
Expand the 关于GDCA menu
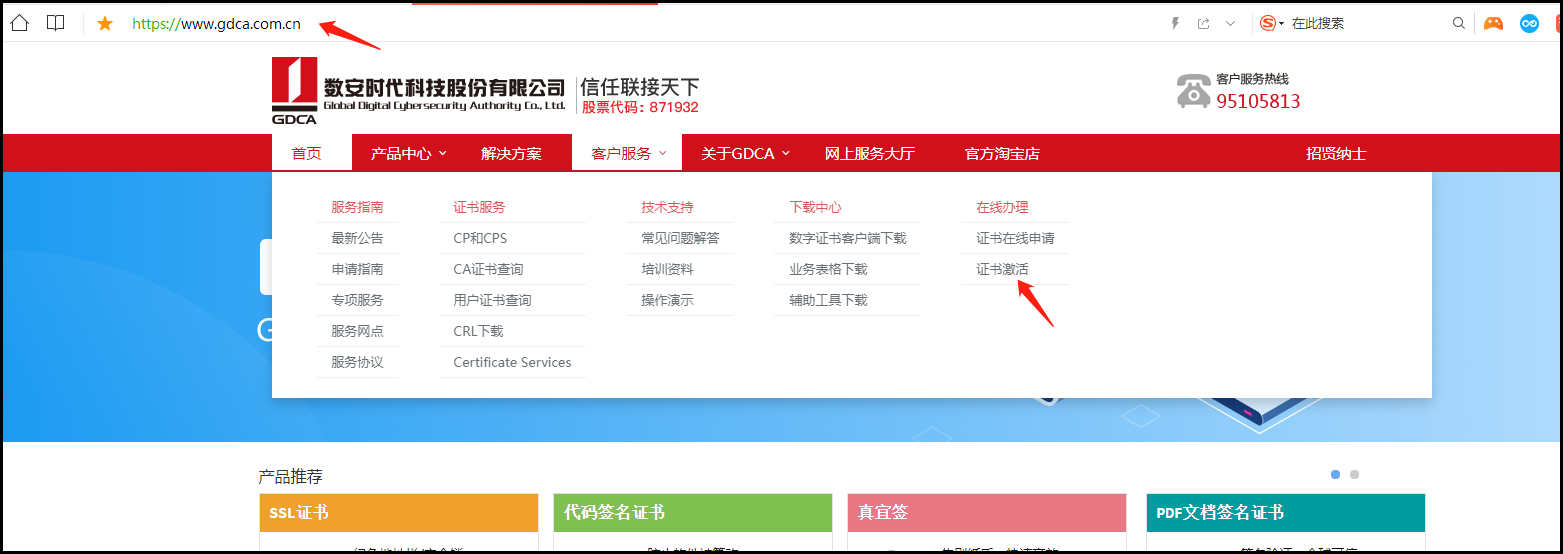(746, 153)
